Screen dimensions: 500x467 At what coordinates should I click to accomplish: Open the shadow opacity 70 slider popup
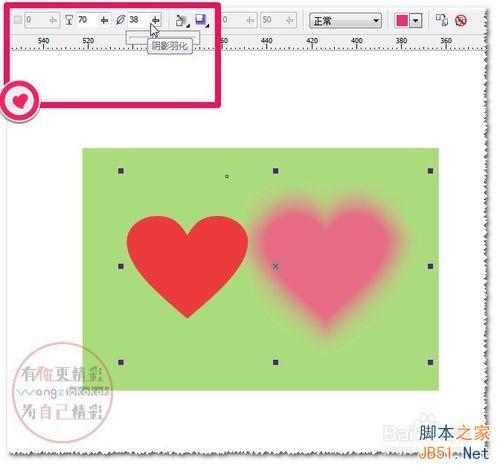(104, 20)
